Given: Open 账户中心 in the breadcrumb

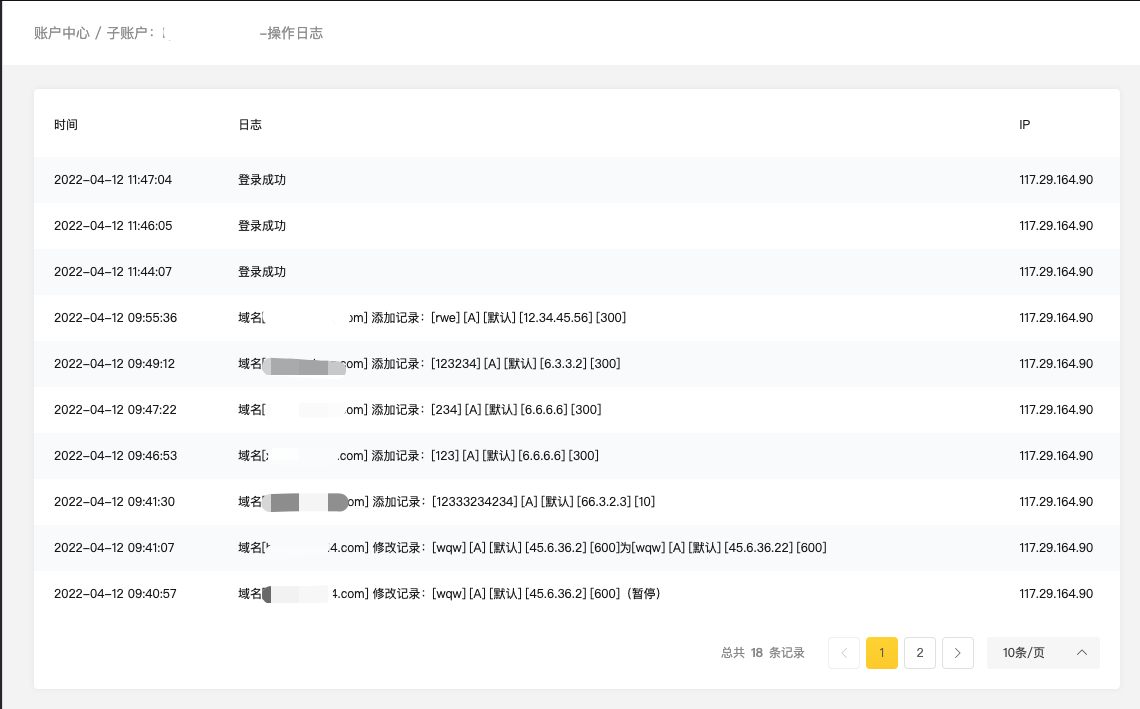Looking at the screenshot, I should point(61,33).
